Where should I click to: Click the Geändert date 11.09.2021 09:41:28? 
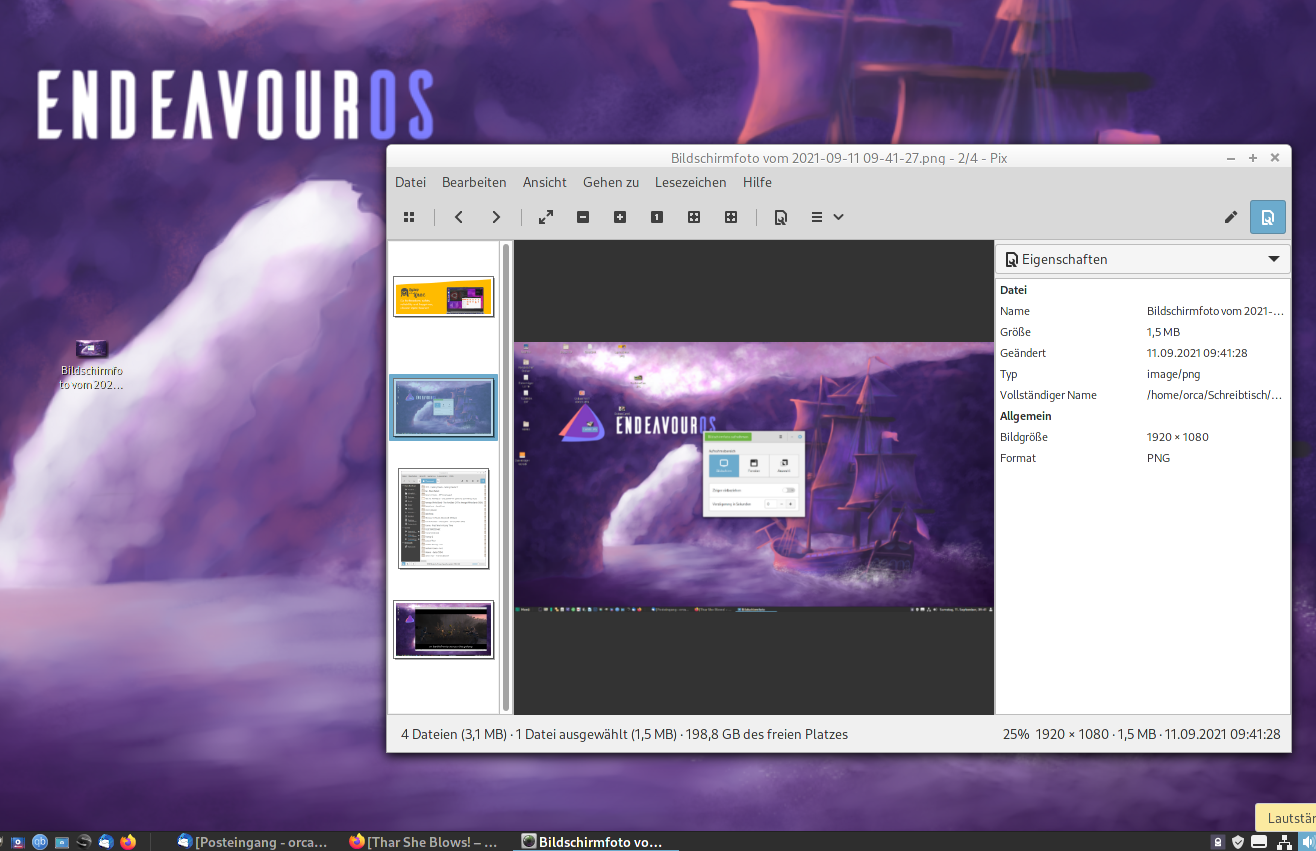coord(1196,353)
